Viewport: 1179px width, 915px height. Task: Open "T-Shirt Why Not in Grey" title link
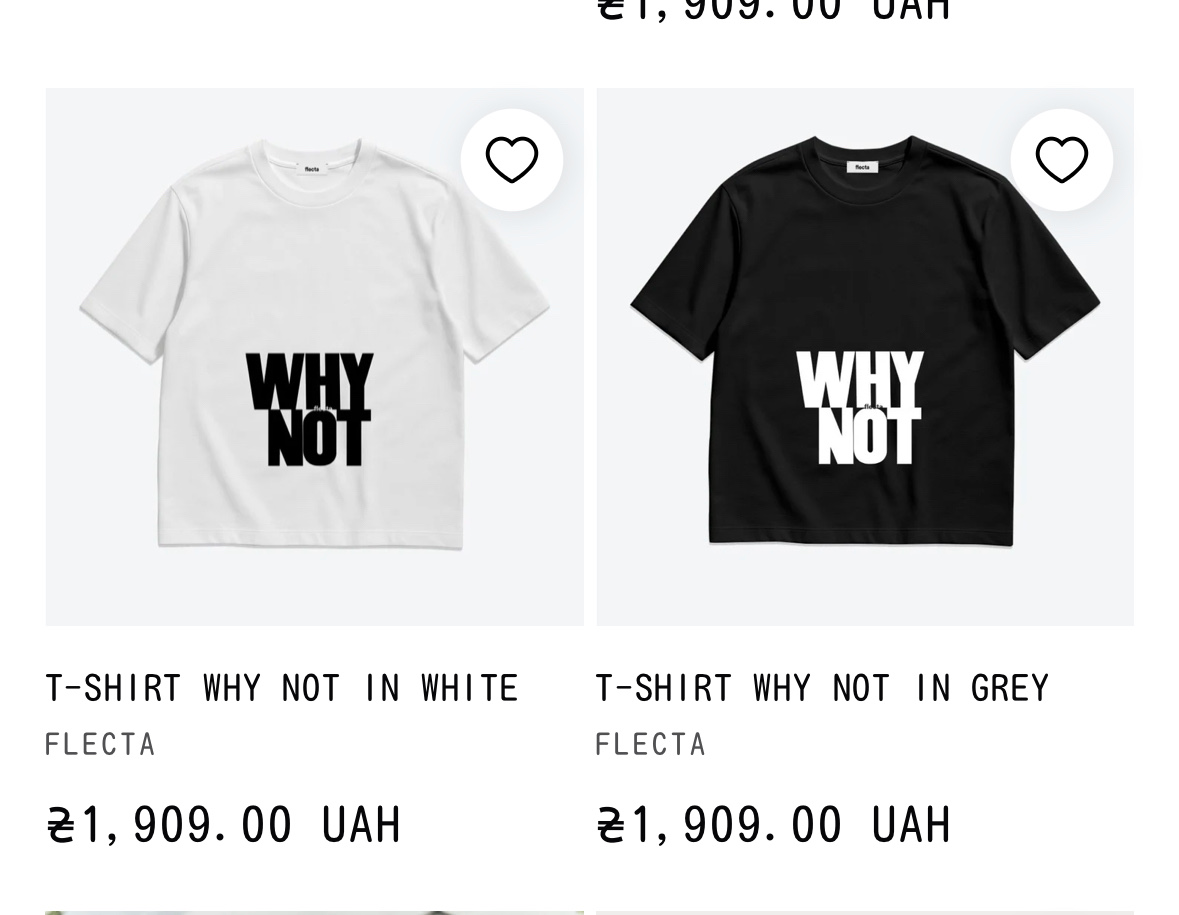click(821, 688)
